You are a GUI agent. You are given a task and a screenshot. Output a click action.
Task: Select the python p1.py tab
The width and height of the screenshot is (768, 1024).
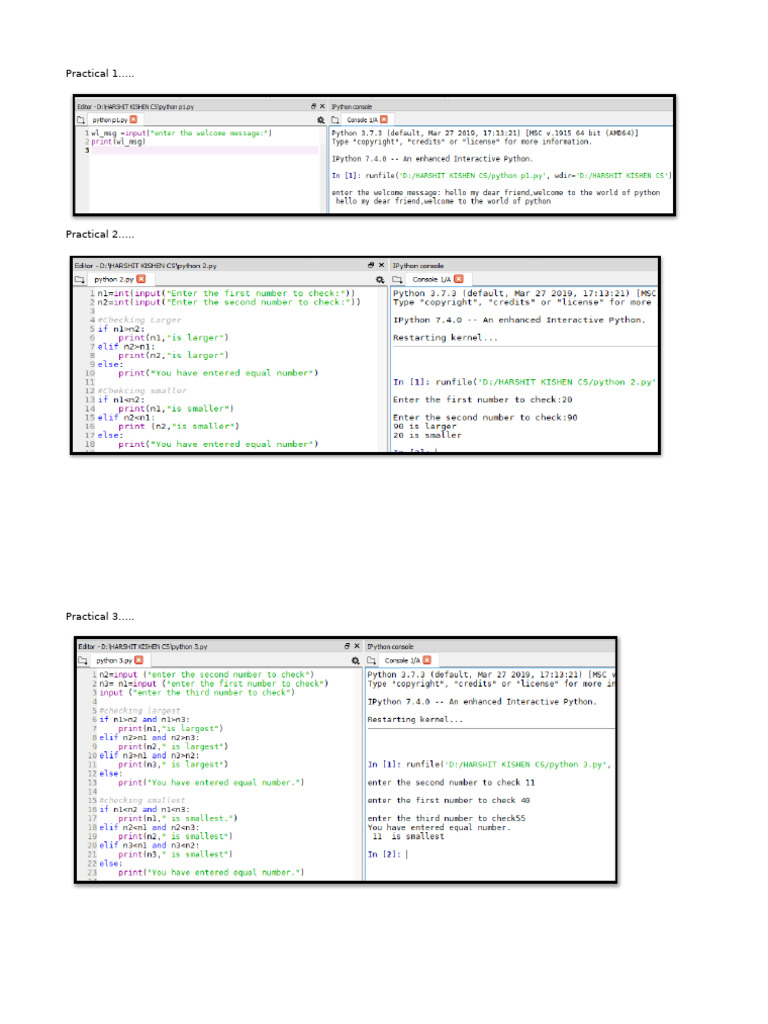[110, 120]
